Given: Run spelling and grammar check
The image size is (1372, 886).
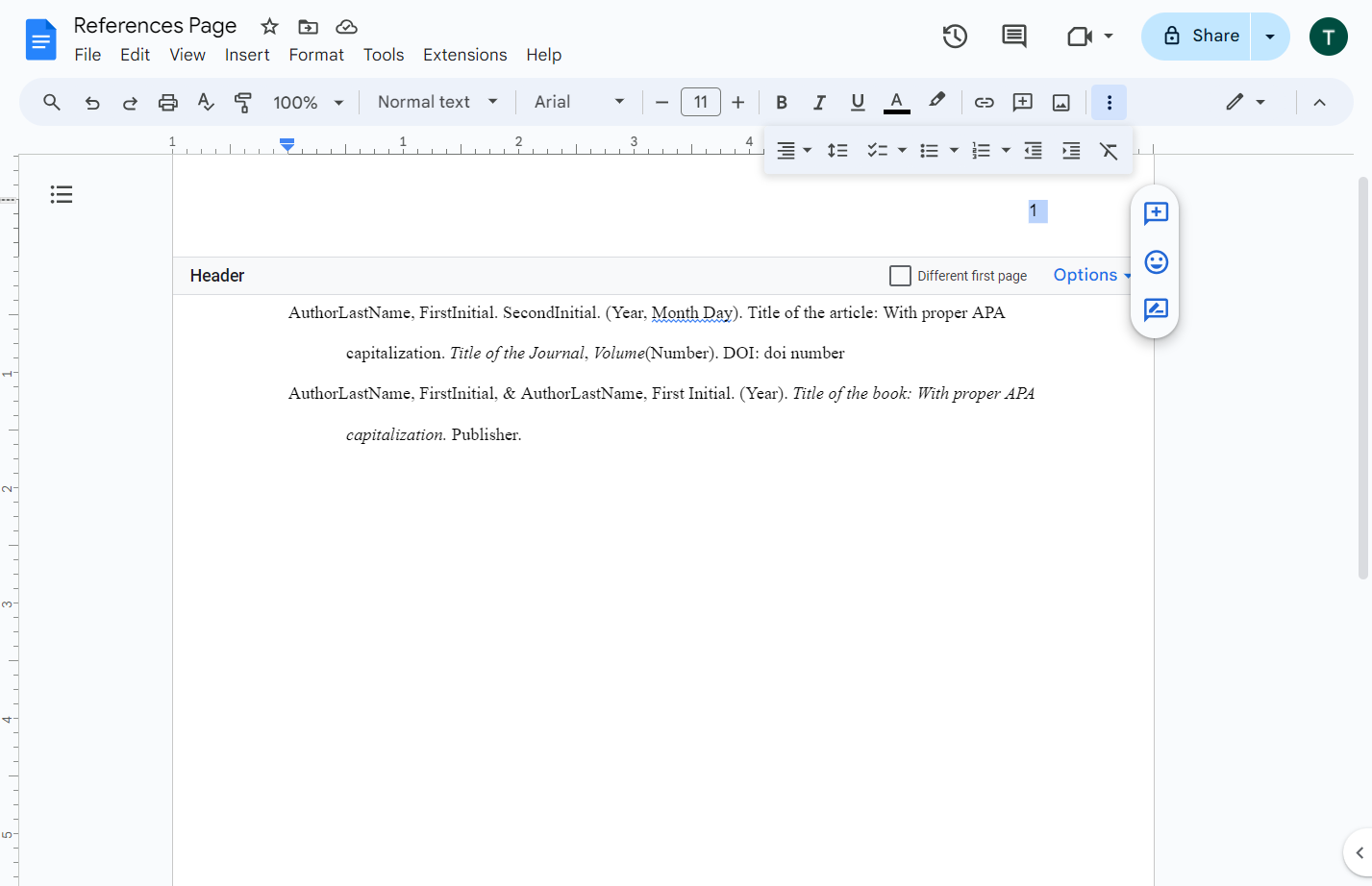Looking at the screenshot, I should coord(206,102).
